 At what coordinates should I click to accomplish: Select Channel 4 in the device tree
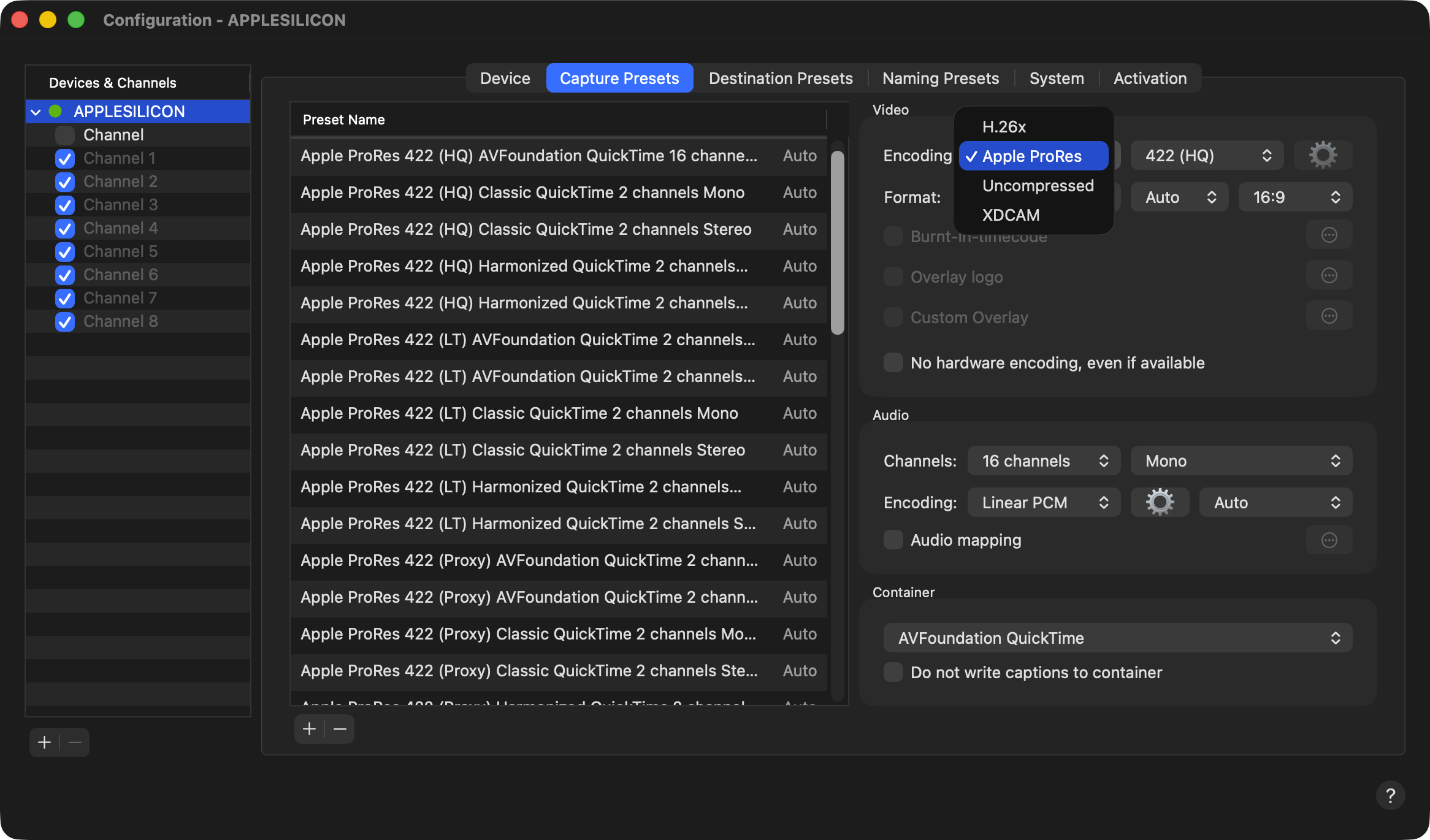tap(138, 228)
